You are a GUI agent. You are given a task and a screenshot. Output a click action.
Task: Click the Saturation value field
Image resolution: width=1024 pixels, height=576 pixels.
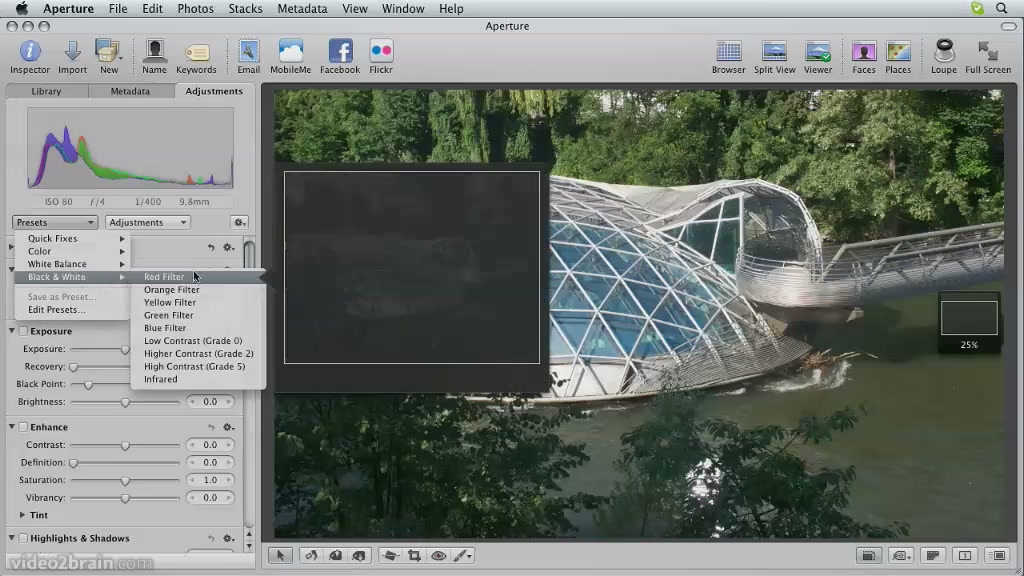210,480
